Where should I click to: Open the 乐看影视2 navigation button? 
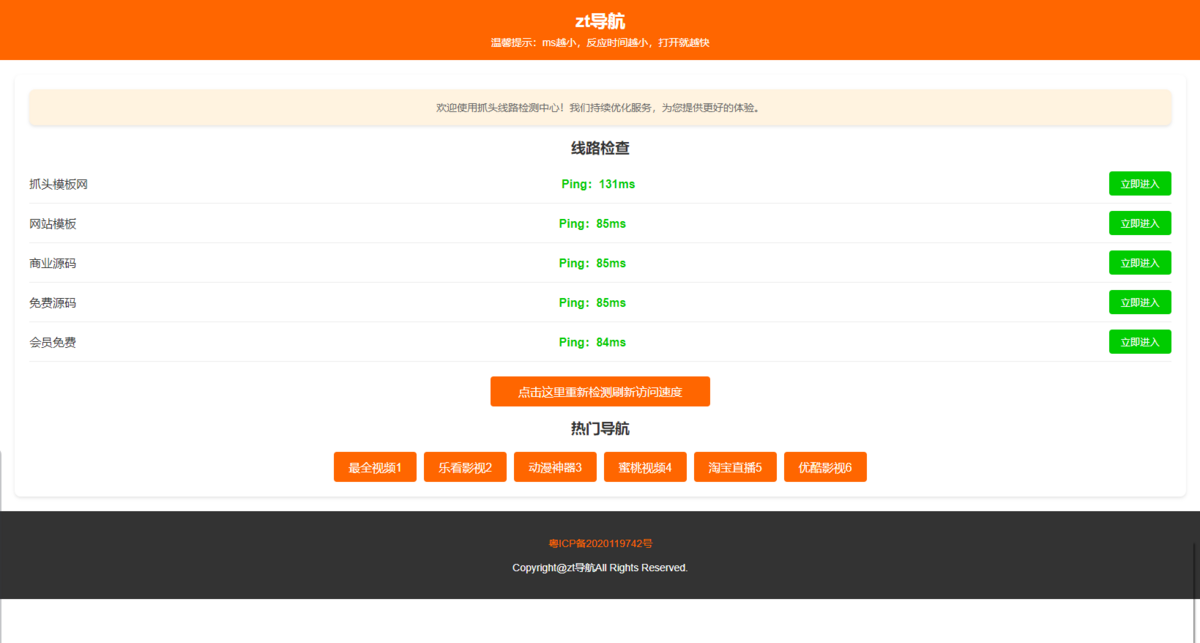tap(465, 467)
